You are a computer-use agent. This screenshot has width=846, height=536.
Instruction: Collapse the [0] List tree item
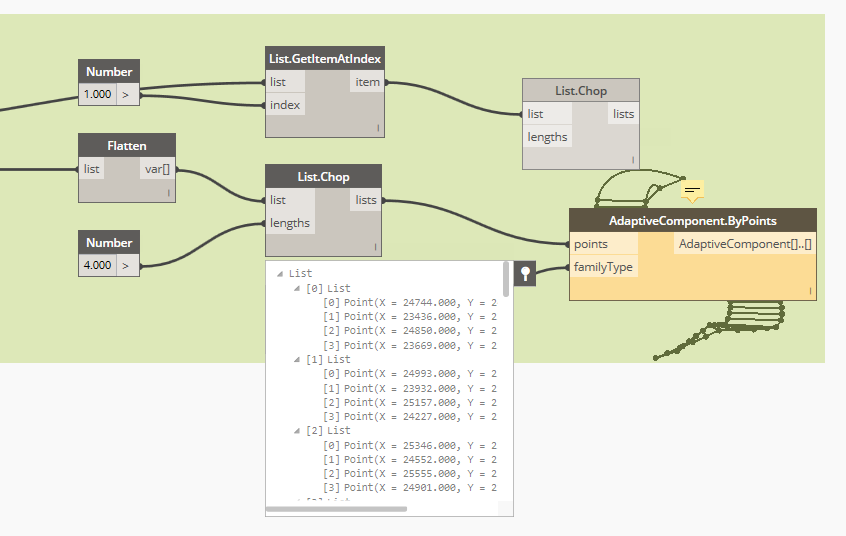(297, 288)
